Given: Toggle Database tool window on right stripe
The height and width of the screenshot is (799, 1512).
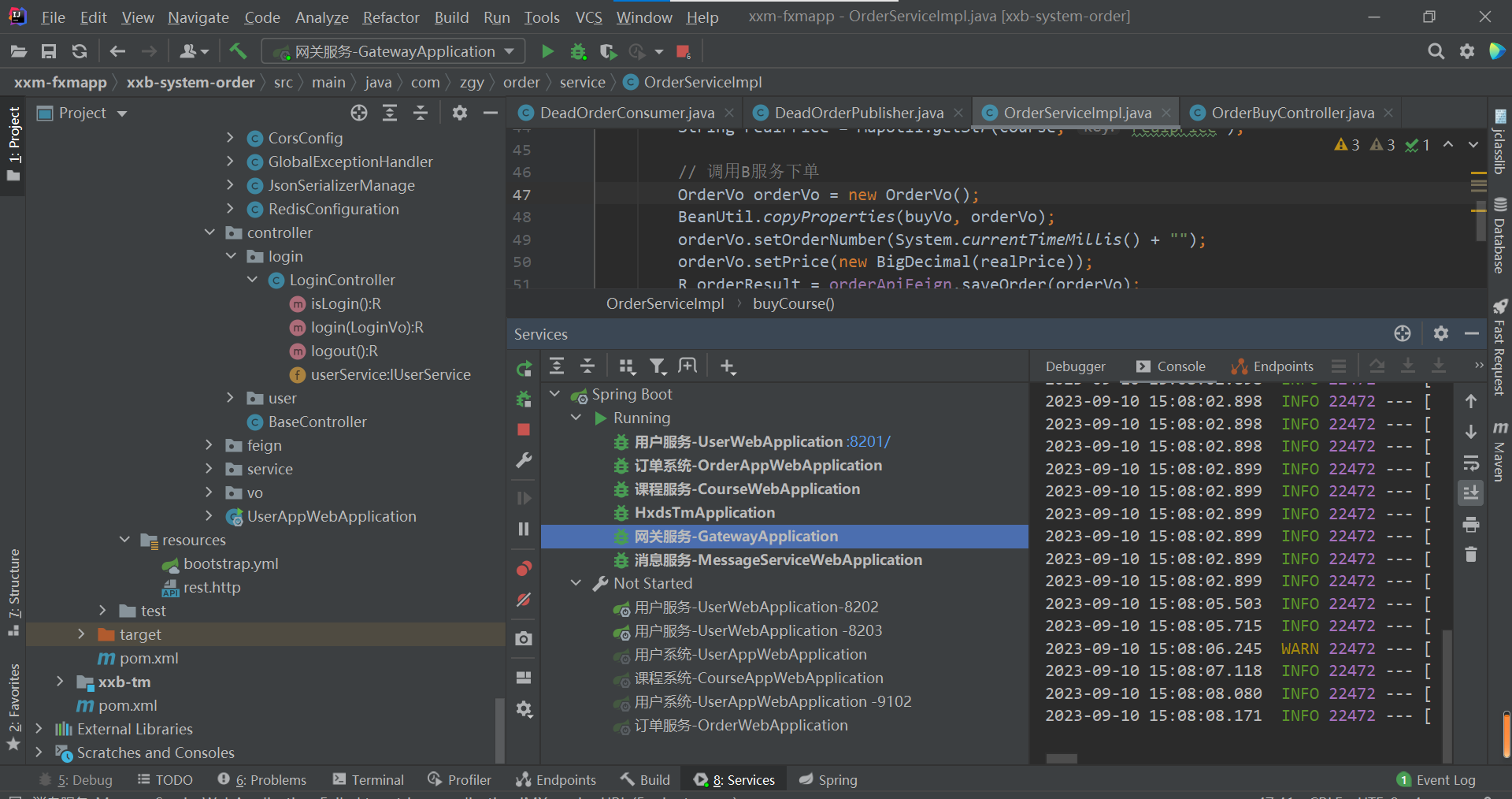Looking at the screenshot, I should (x=1499, y=235).
